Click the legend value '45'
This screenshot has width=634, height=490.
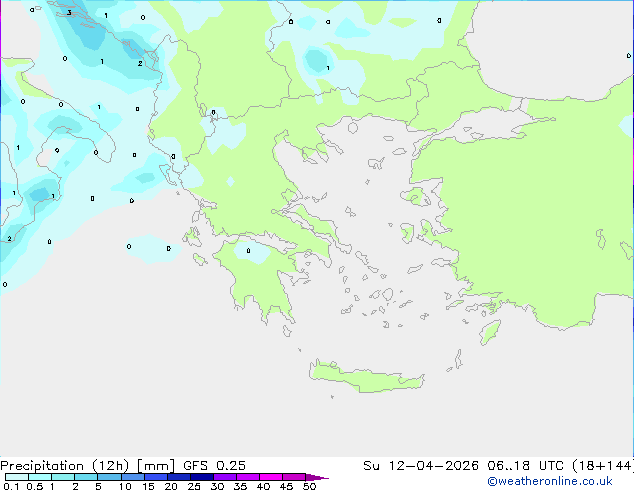point(286,486)
